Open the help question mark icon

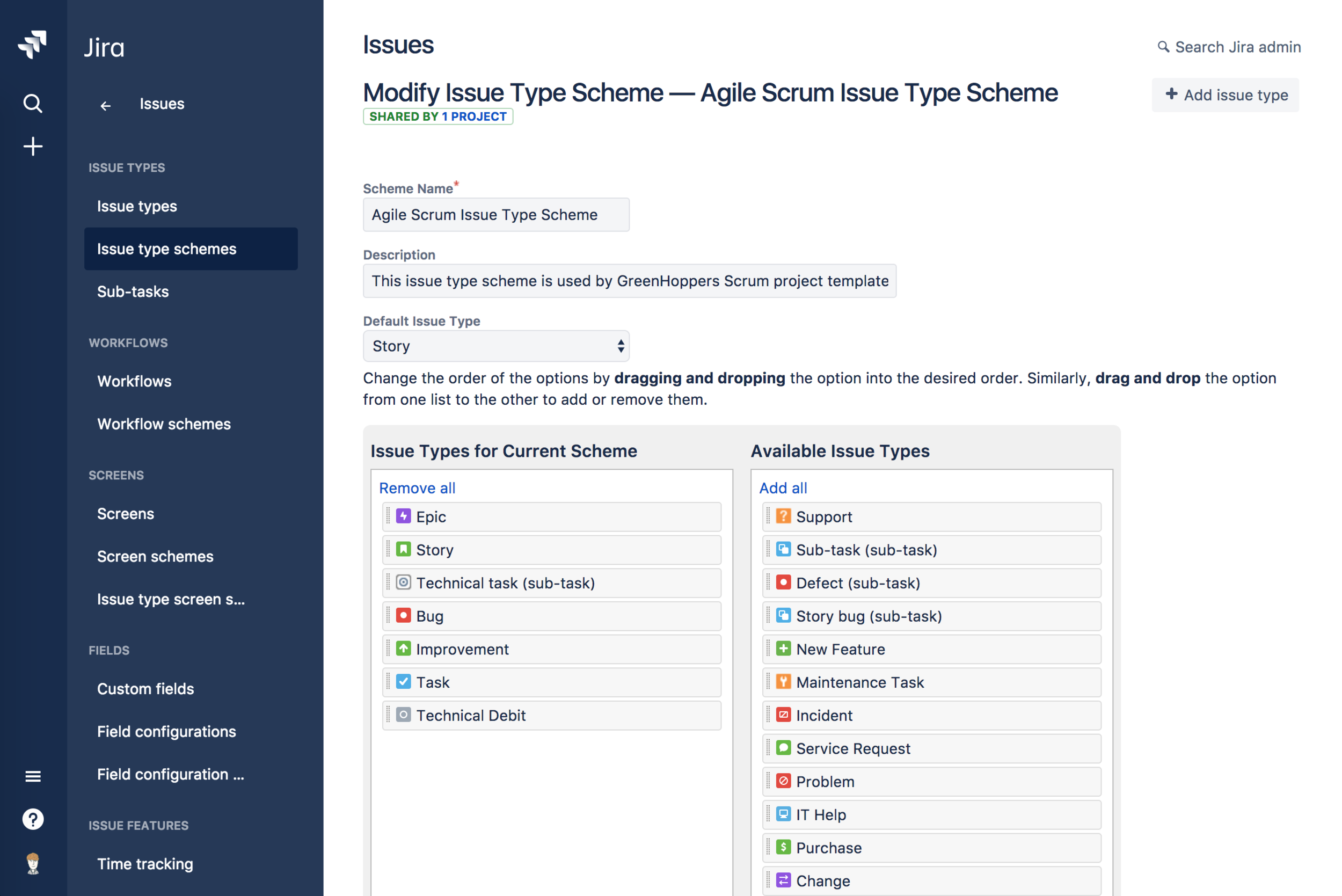pyautogui.click(x=33, y=819)
